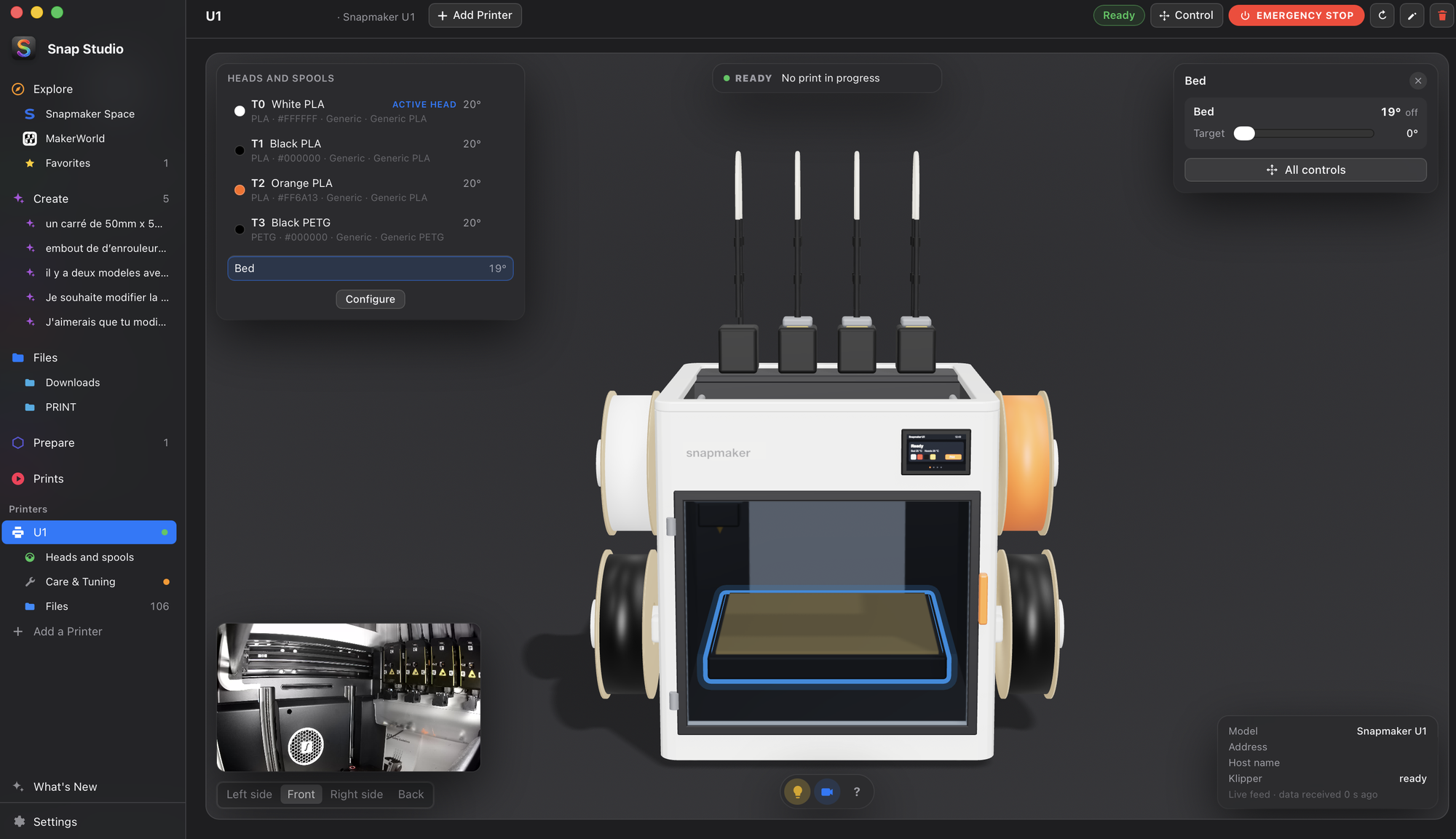Viewport: 1456px width, 839px height.
Task: Toggle the light bulb icon below printer
Action: point(797,792)
